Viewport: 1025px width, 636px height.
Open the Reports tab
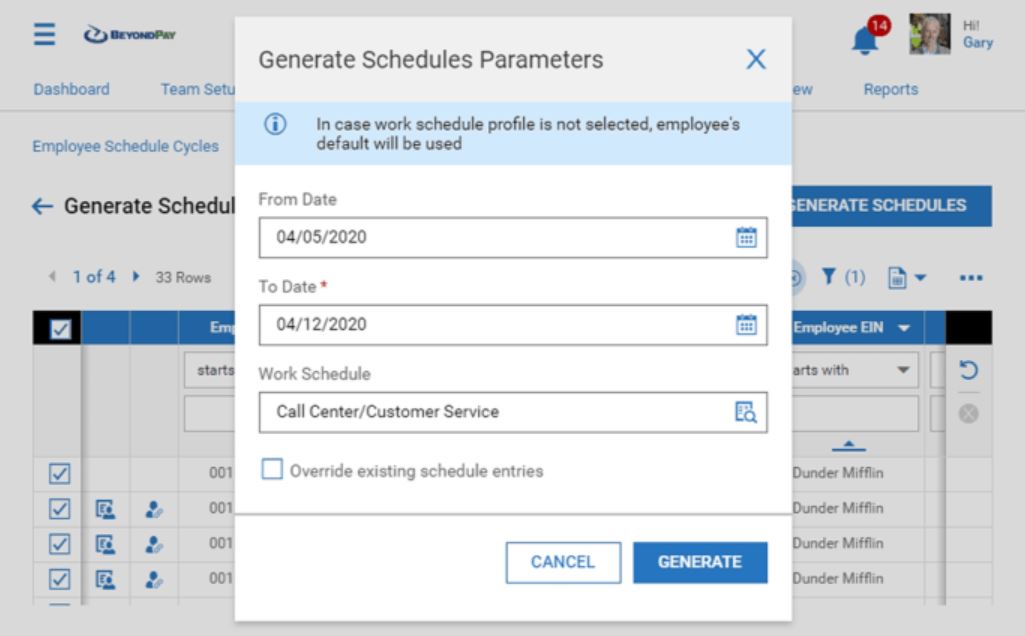890,89
